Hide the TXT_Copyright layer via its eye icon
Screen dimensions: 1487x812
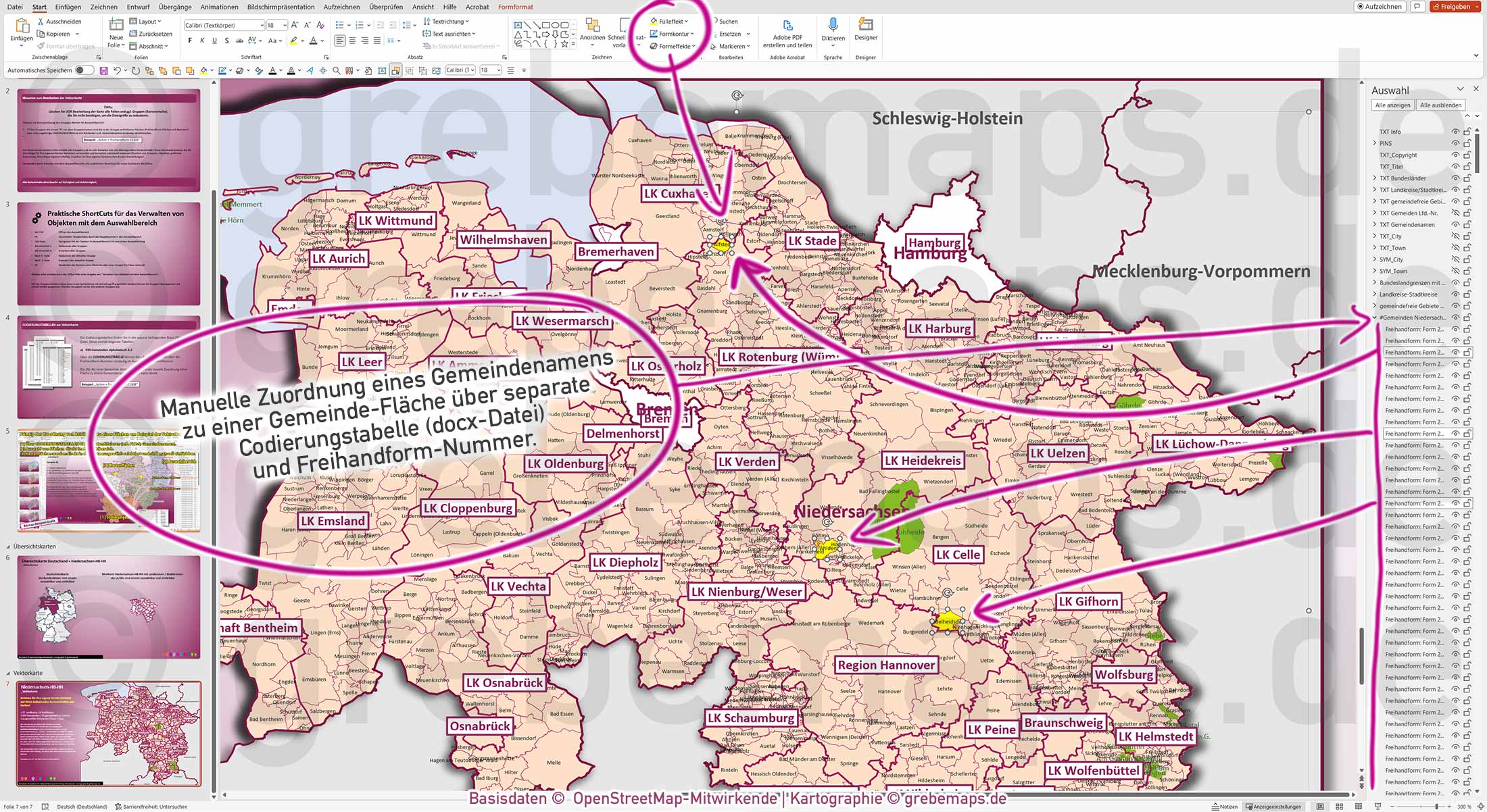click(1455, 155)
